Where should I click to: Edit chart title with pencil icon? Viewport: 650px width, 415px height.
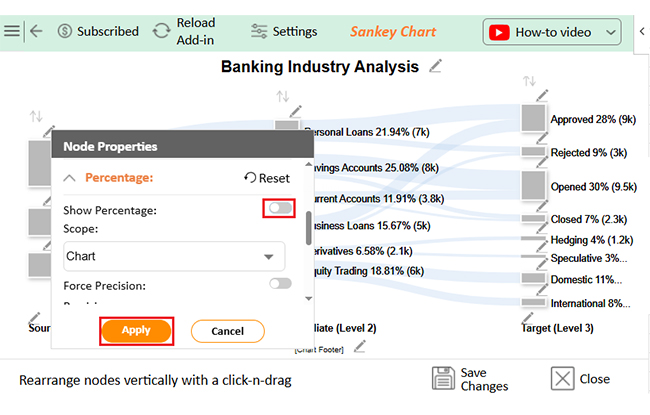pyautogui.click(x=435, y=67)
